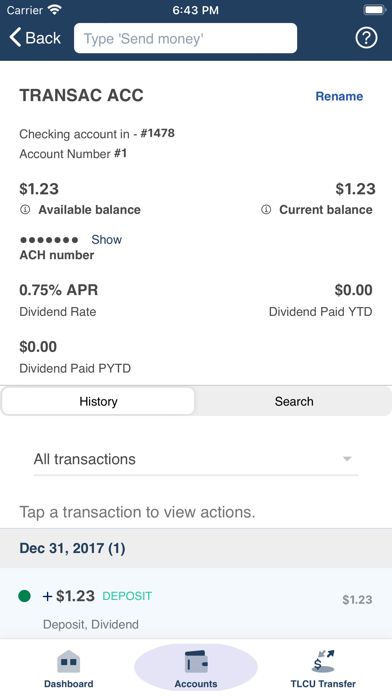Click the Type 'Send money' field

(186, 38)
